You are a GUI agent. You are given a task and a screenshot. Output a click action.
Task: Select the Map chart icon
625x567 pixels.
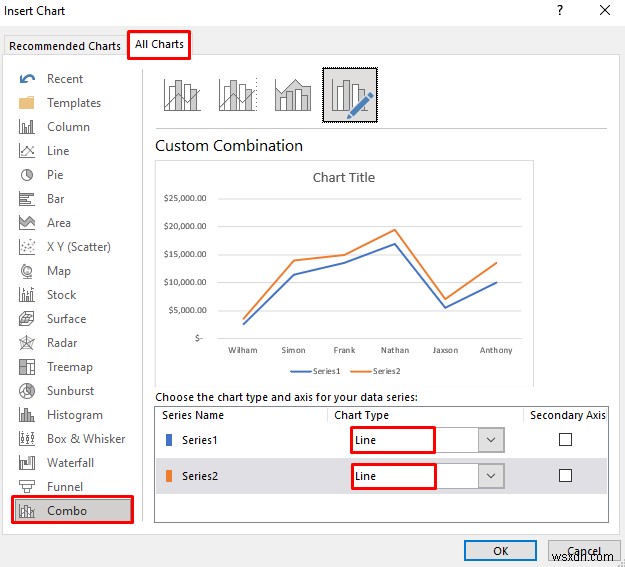[27, 271]
